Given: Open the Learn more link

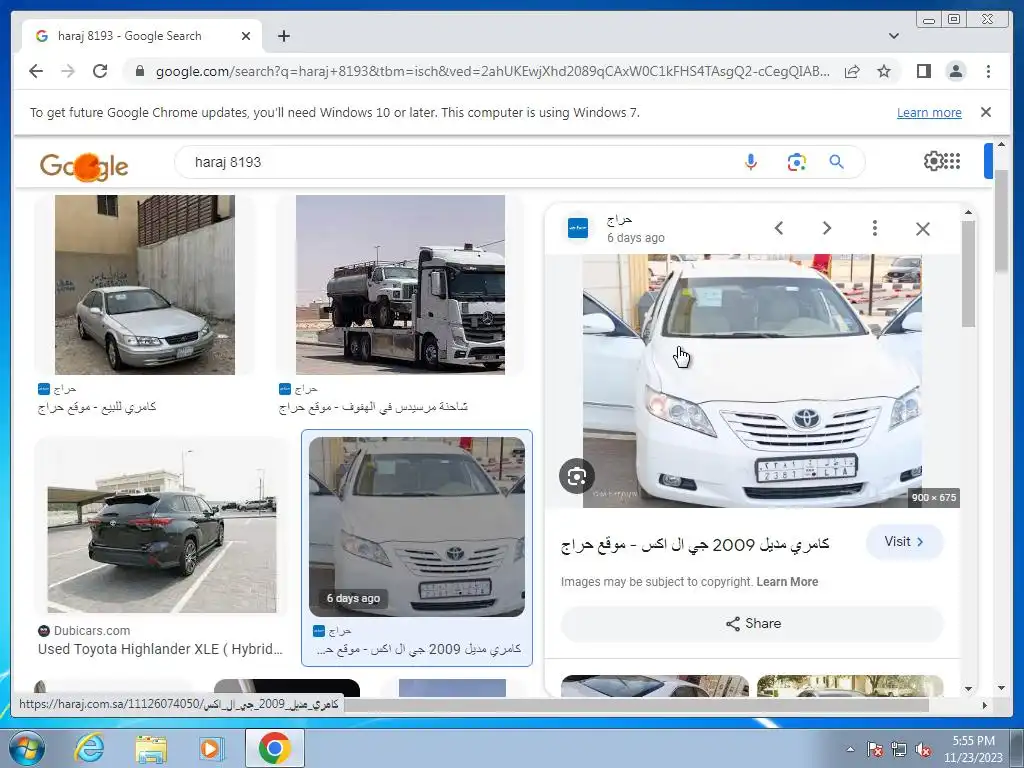Looking at the screenshot, I should (929, 112).
